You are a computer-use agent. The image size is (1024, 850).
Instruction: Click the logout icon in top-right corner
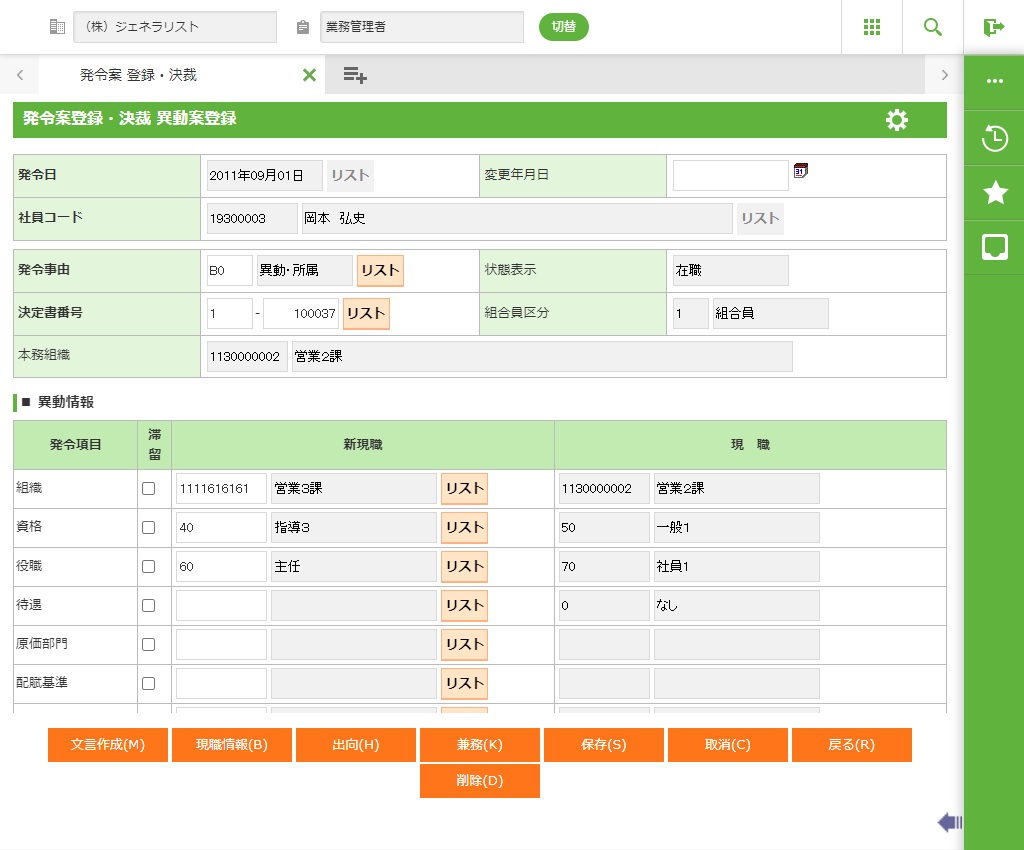(x=993, y=27)
